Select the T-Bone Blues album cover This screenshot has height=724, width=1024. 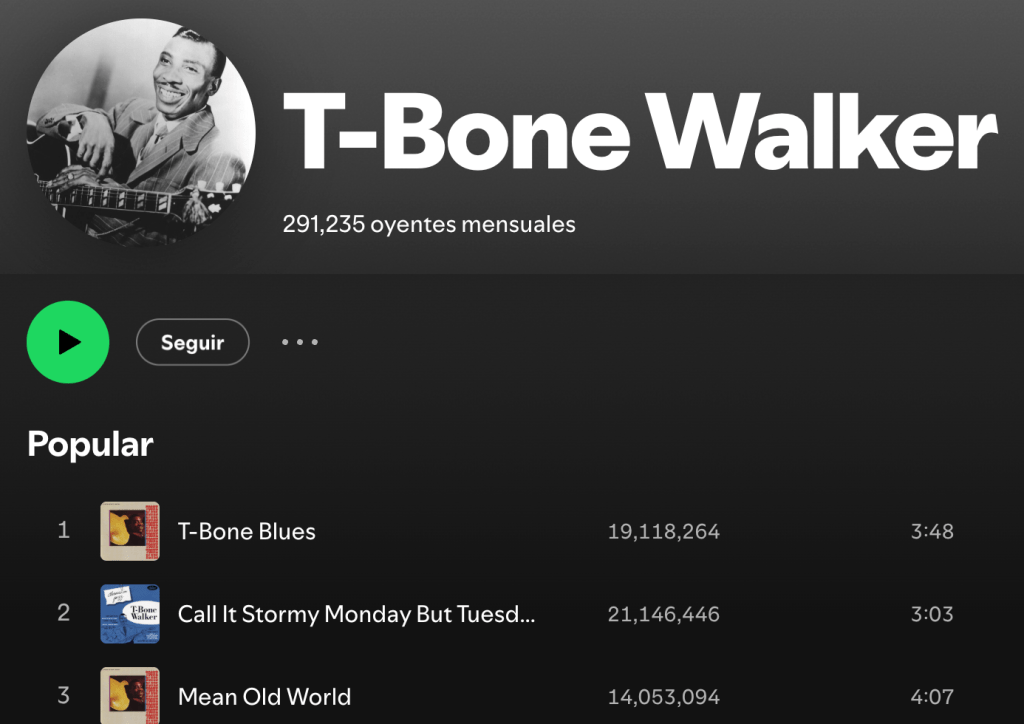tap(130, 531)
